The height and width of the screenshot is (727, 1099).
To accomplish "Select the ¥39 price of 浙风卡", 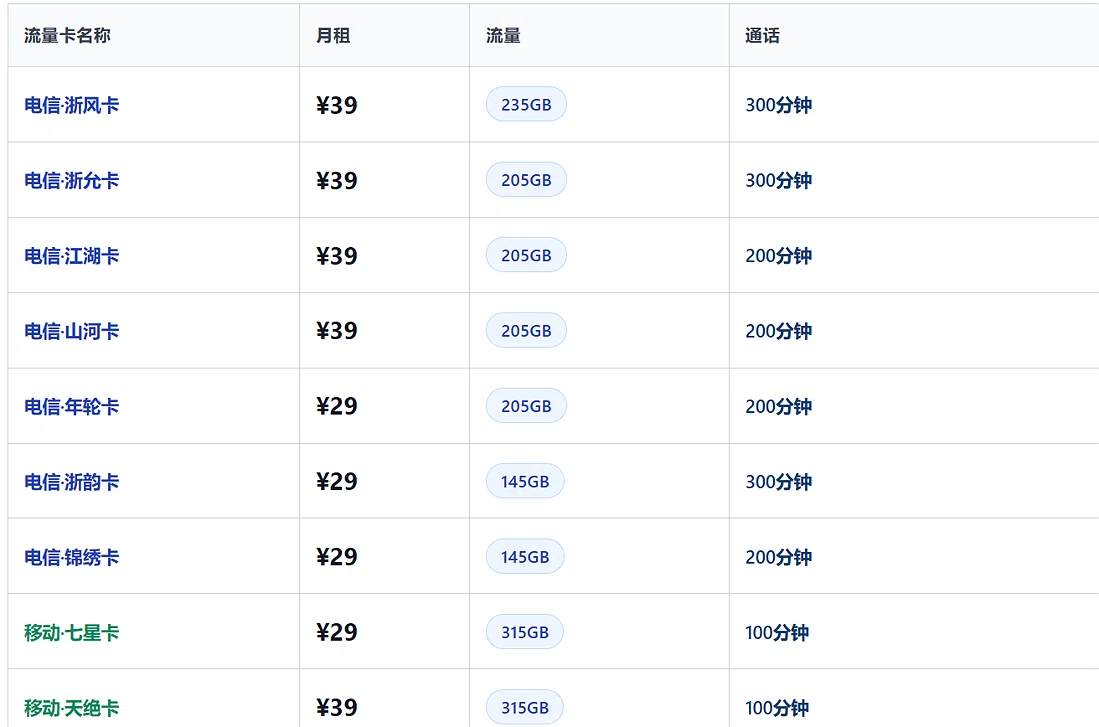I will click(x=336, y=105).
